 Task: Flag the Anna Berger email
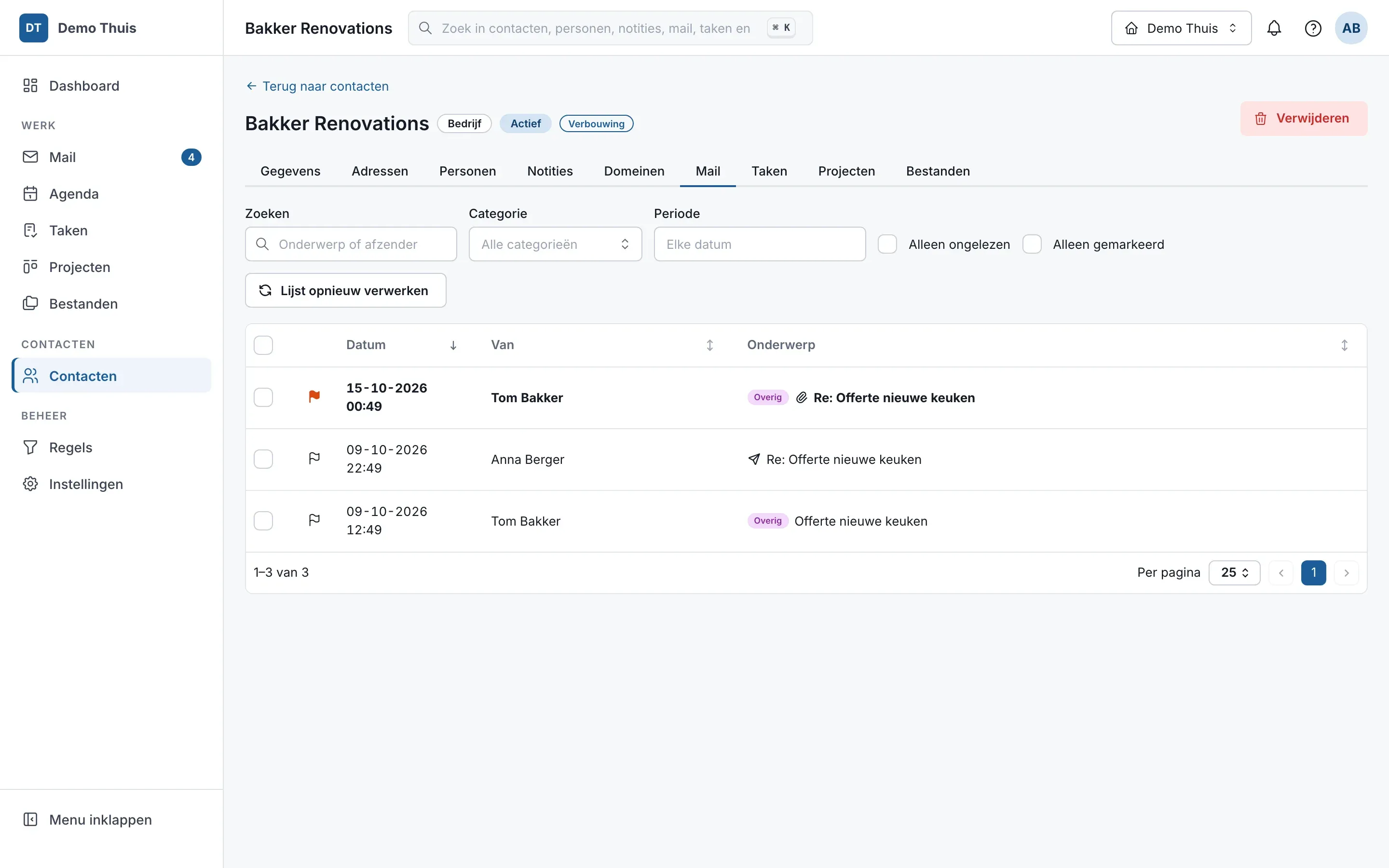pyautogui.click(x=314, y=458)
